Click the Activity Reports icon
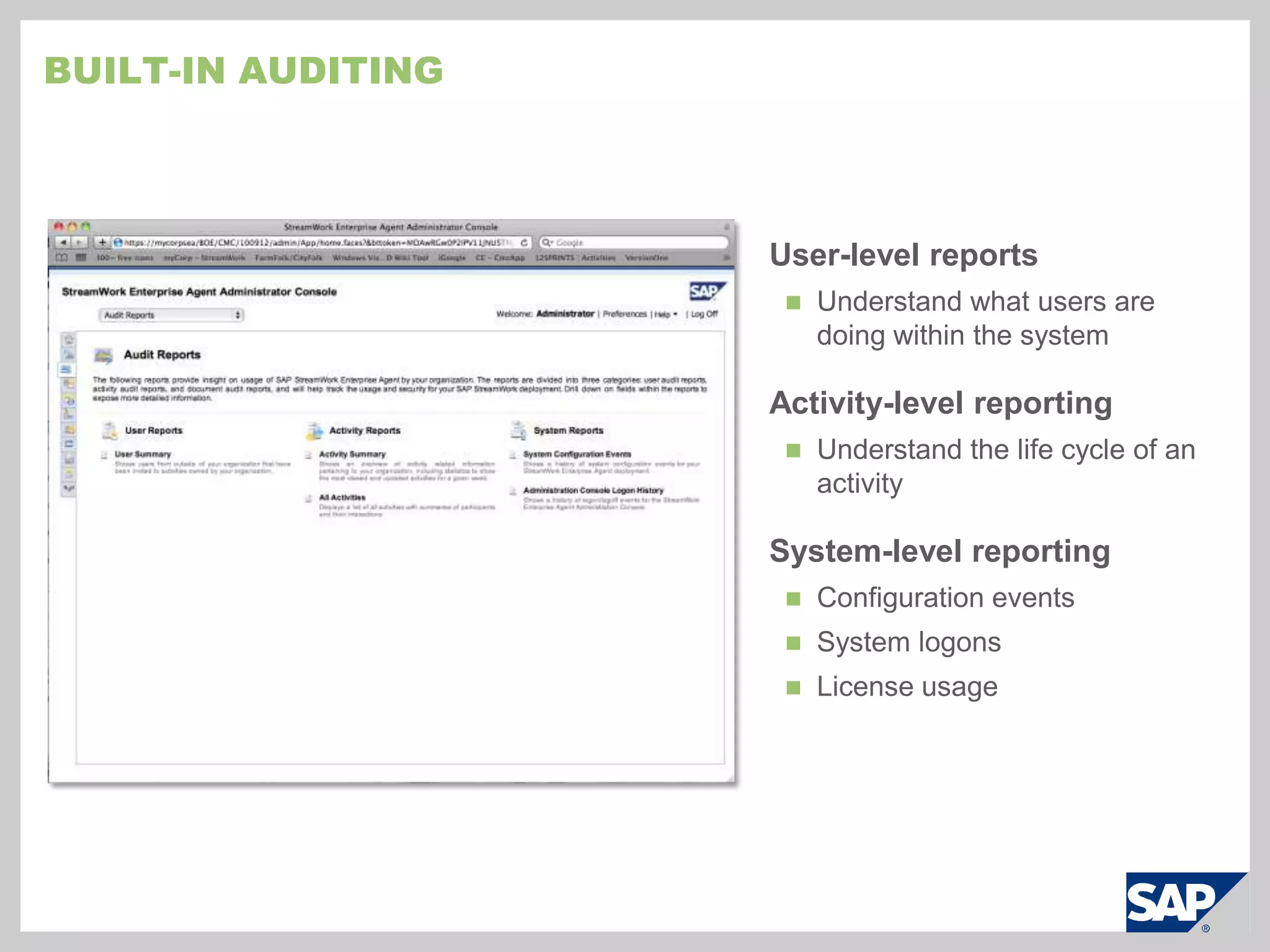1270x952 pixels. pos(314,430)
